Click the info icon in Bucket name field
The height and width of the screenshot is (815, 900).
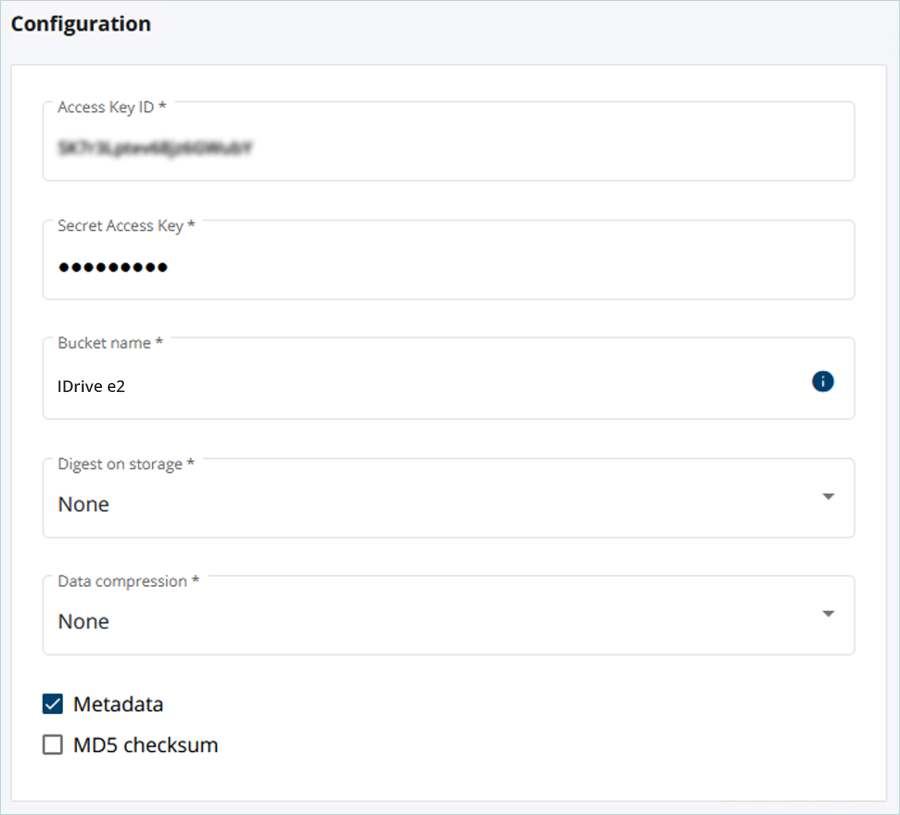(823, 381)
